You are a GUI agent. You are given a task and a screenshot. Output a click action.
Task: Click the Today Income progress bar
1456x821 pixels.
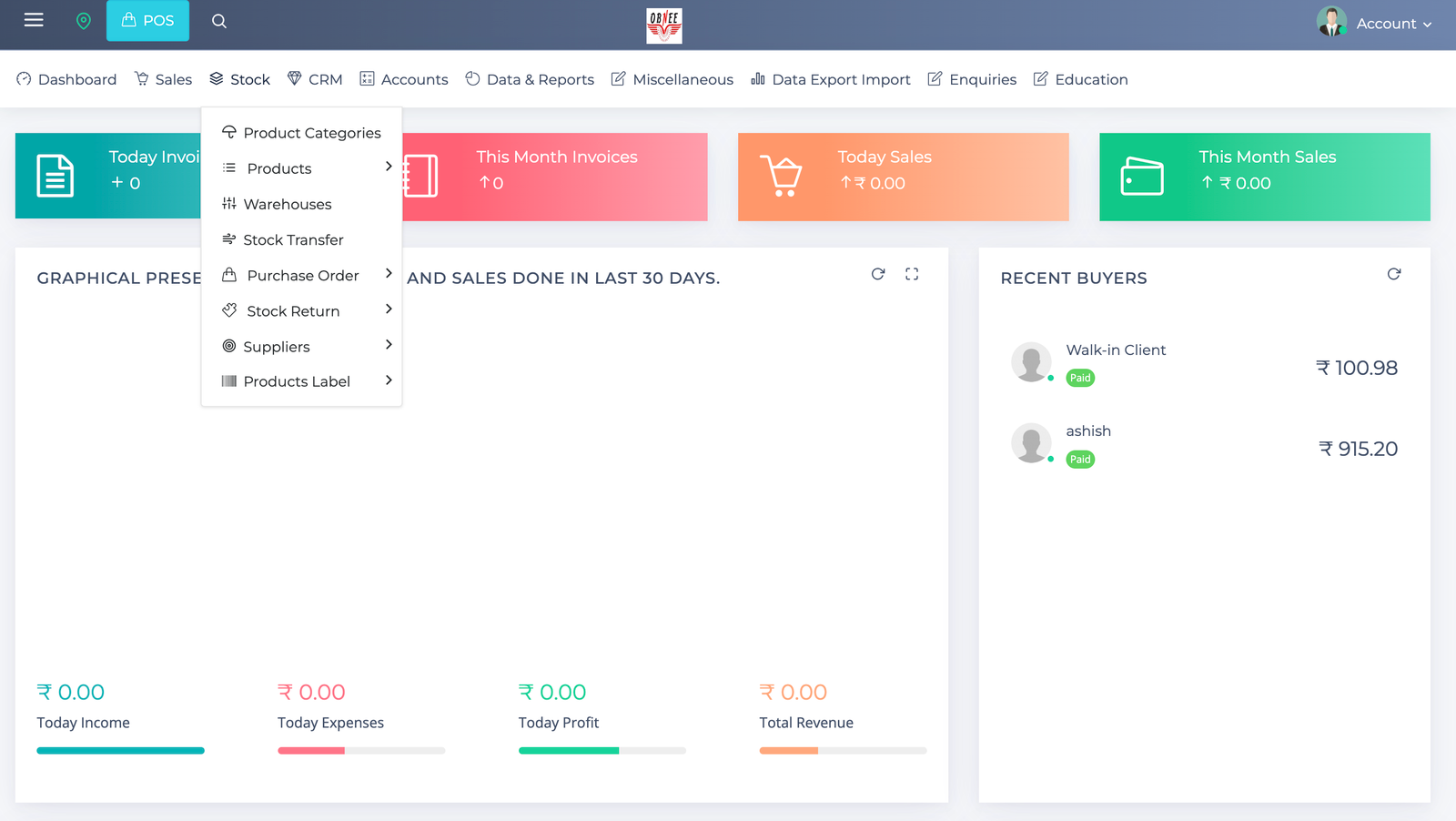point(120,751)
